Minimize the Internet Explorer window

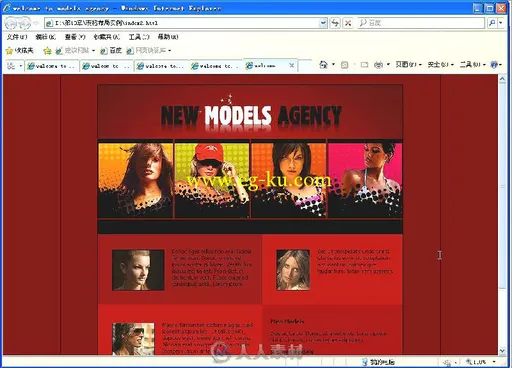click(x=477, y=8)
